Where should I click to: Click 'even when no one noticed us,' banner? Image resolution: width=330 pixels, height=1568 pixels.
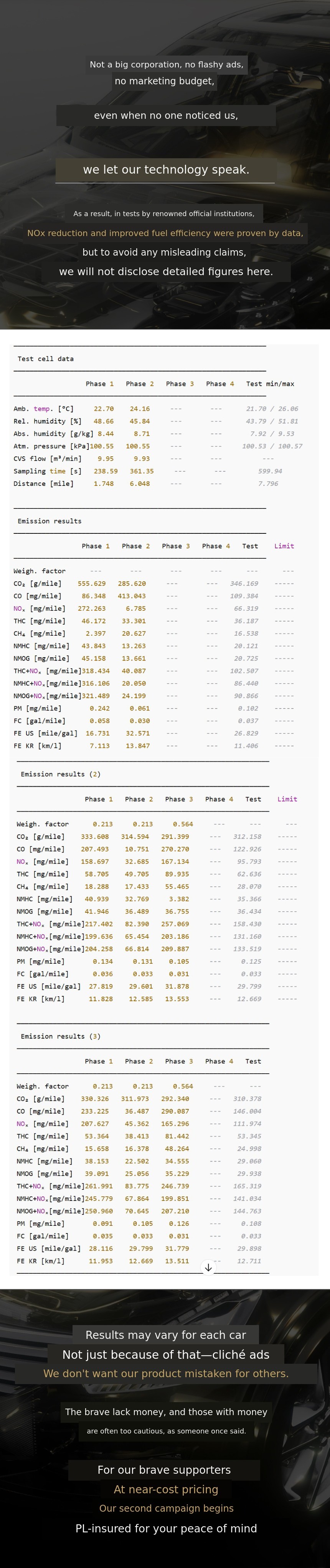(166, 116)
